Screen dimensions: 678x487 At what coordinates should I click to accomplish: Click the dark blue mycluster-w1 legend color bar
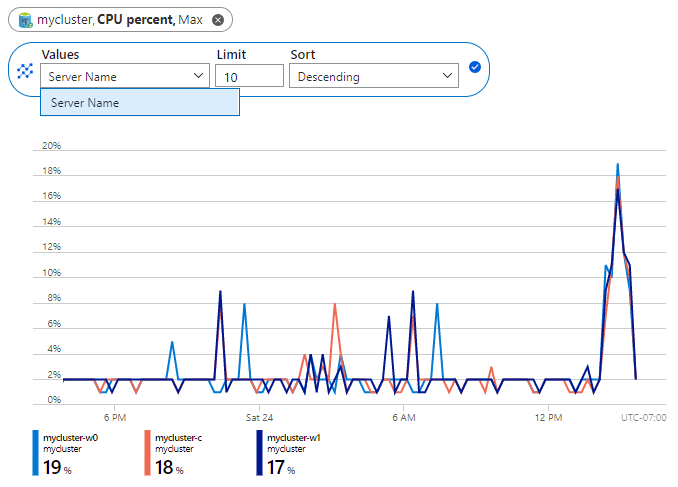click(261, 453)
